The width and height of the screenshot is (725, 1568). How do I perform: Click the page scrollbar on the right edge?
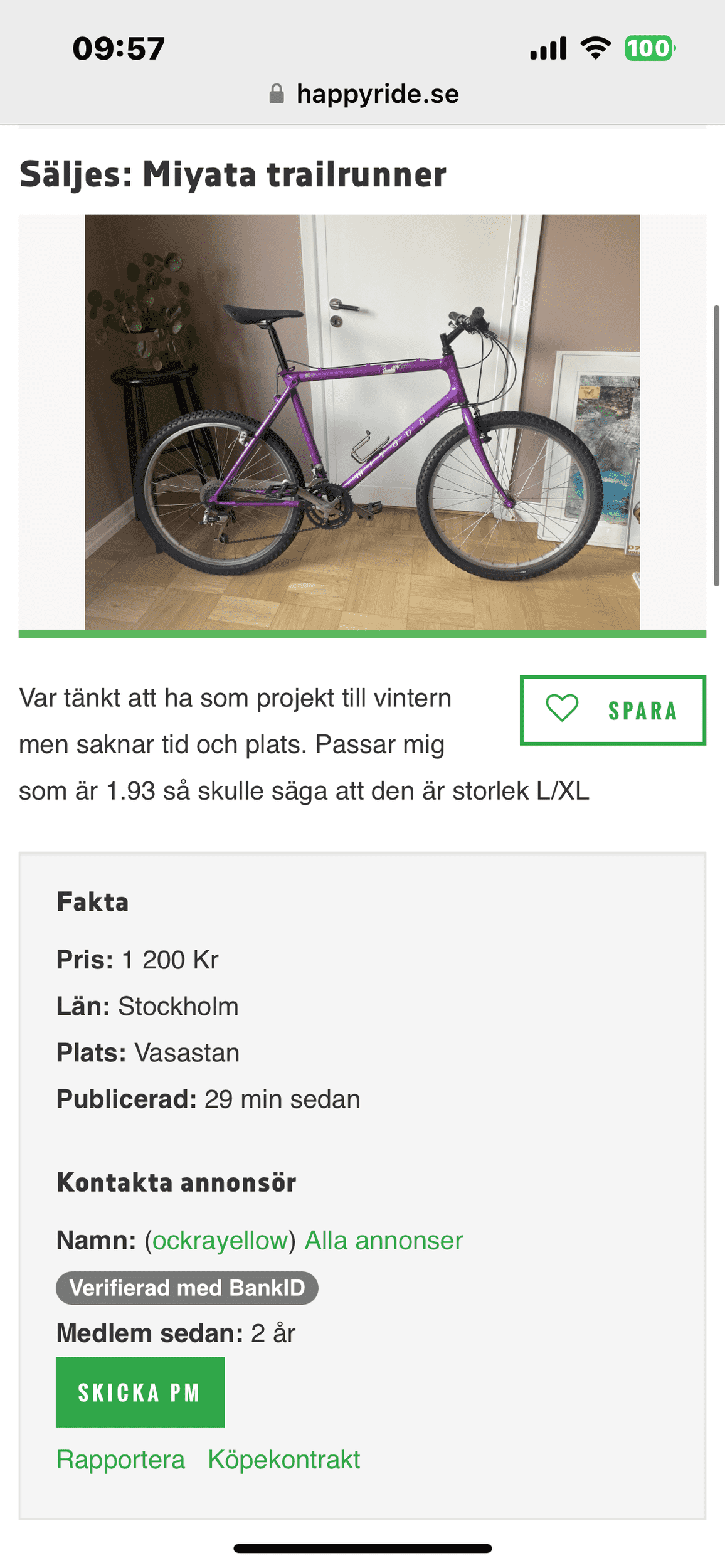(x=716, y=445)
